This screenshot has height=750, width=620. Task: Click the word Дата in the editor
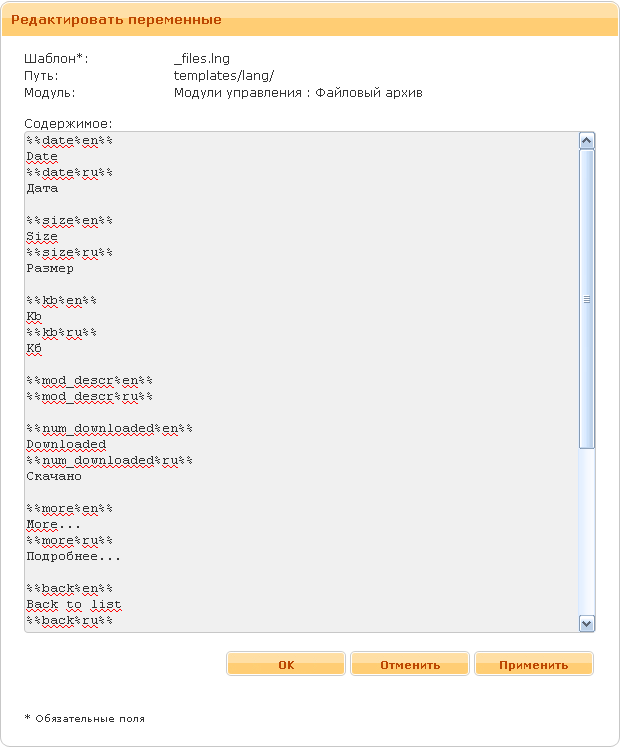42,189
